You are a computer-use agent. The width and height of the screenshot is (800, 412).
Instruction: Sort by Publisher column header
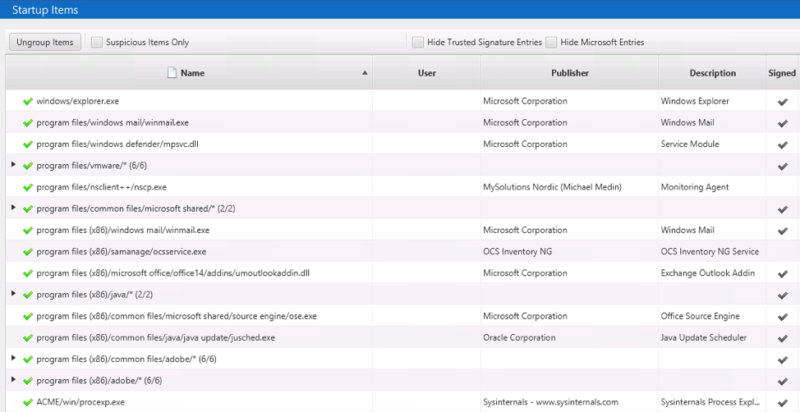[x=569, y=73]
